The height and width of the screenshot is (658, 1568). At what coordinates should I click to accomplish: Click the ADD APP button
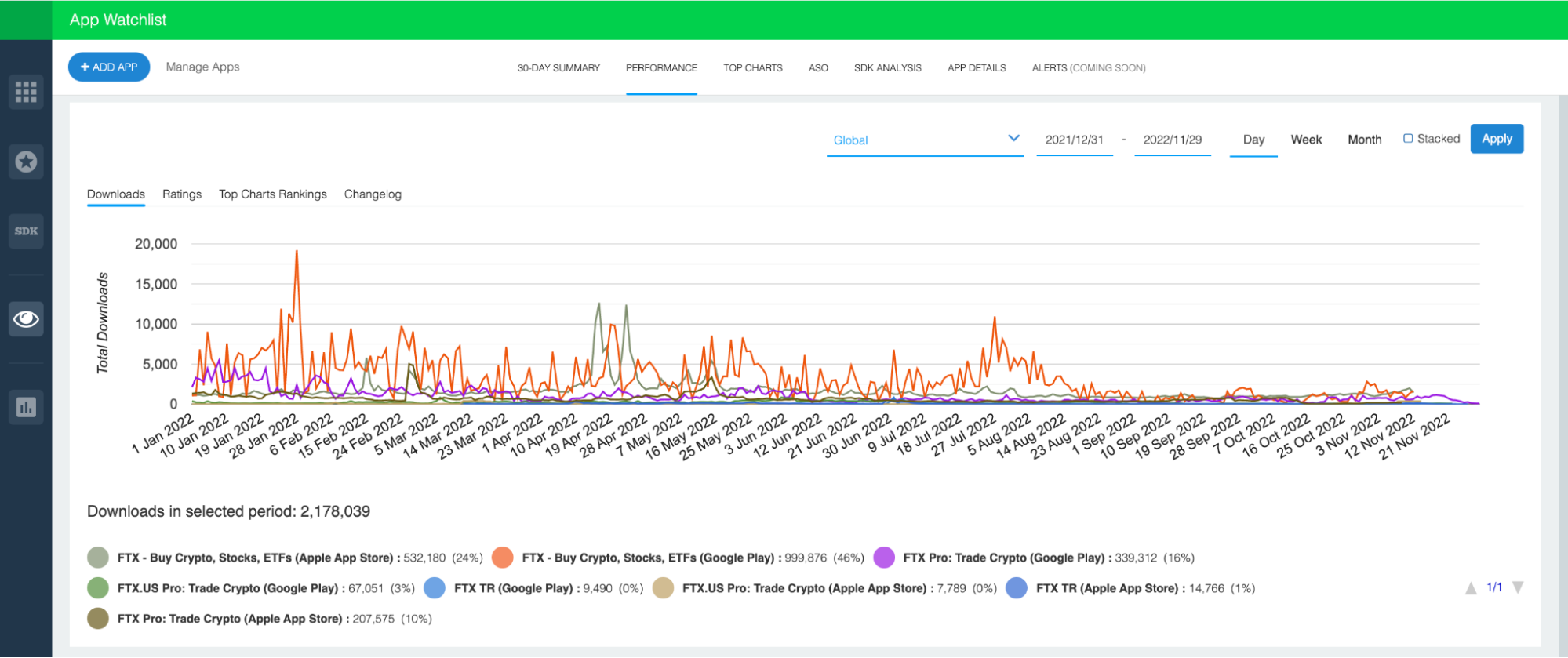109,67
